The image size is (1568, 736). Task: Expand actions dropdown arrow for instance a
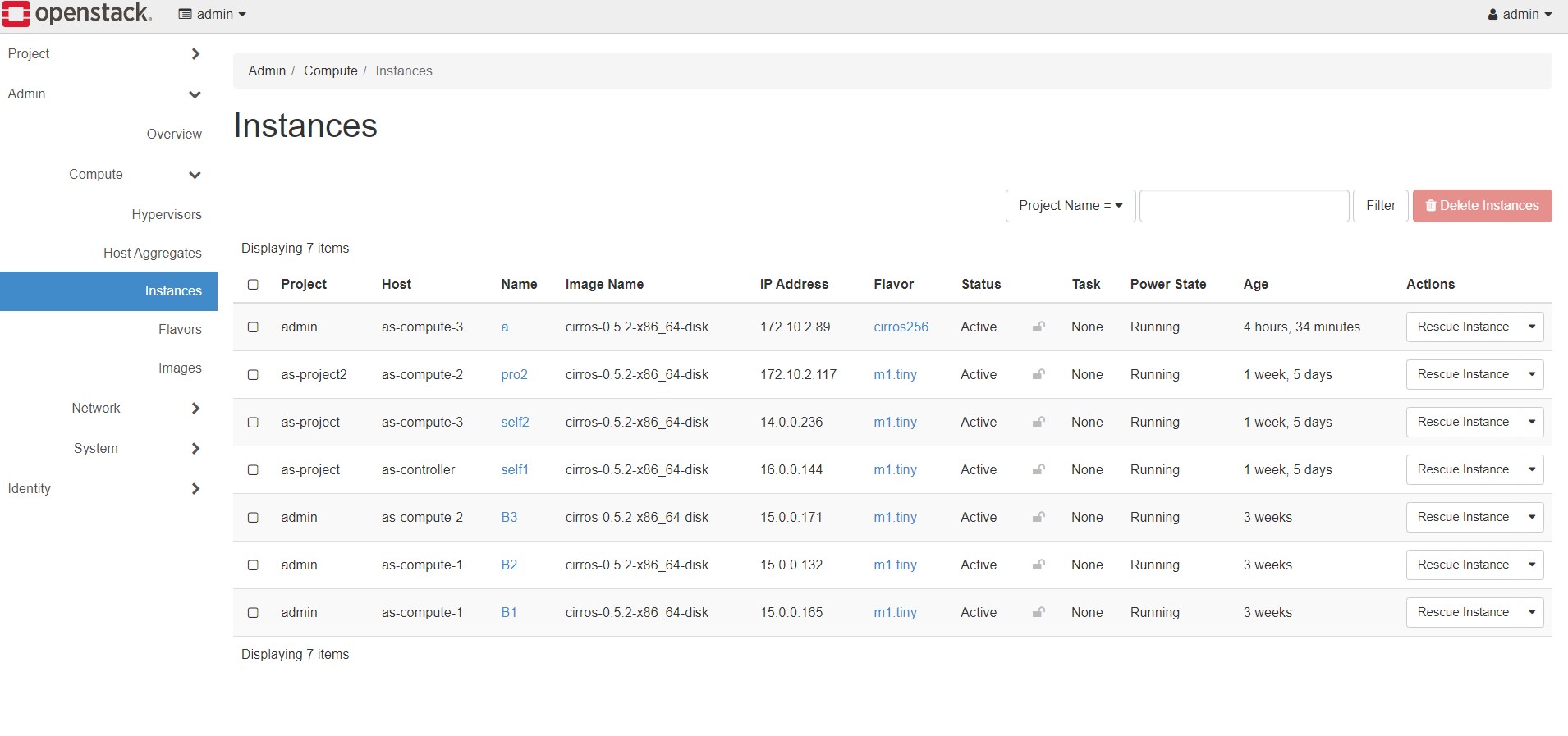pos(1531,327)
